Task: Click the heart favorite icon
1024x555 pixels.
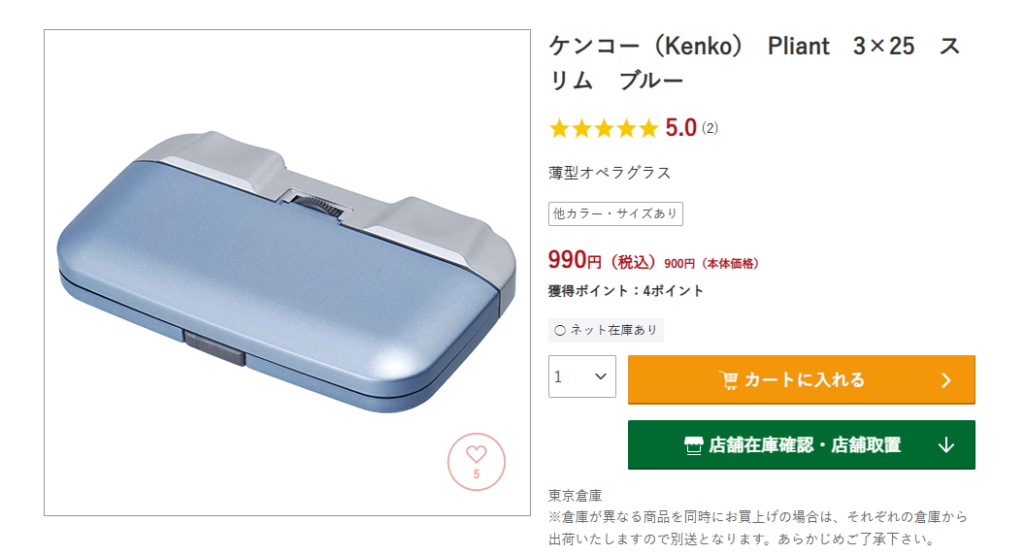Action: 476,455
